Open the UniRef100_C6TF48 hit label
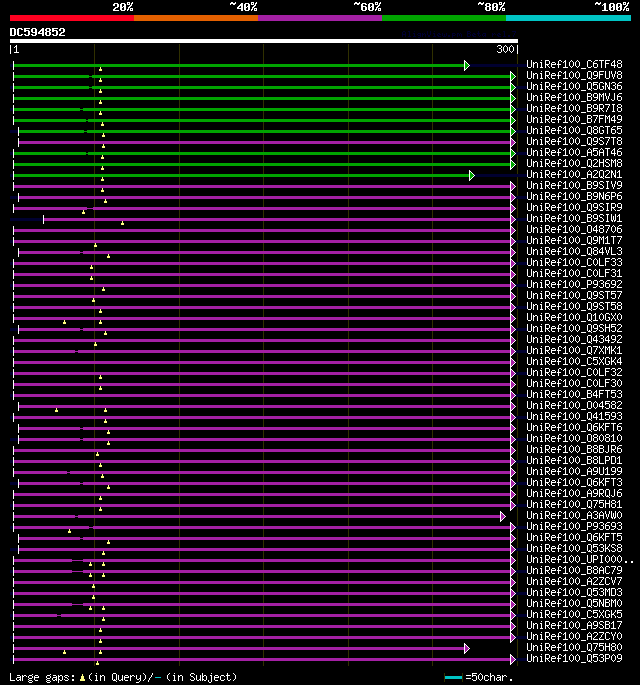 [x=574, y=64]
